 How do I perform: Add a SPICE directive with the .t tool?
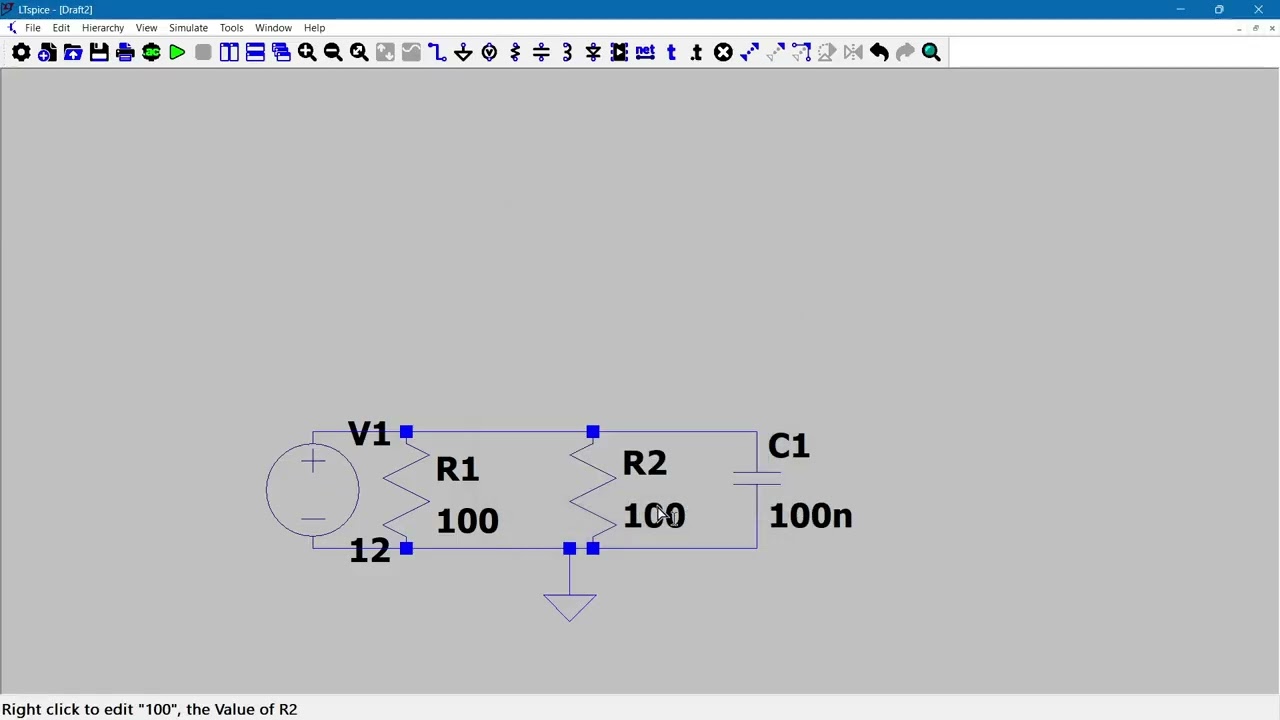pos(697,52)
